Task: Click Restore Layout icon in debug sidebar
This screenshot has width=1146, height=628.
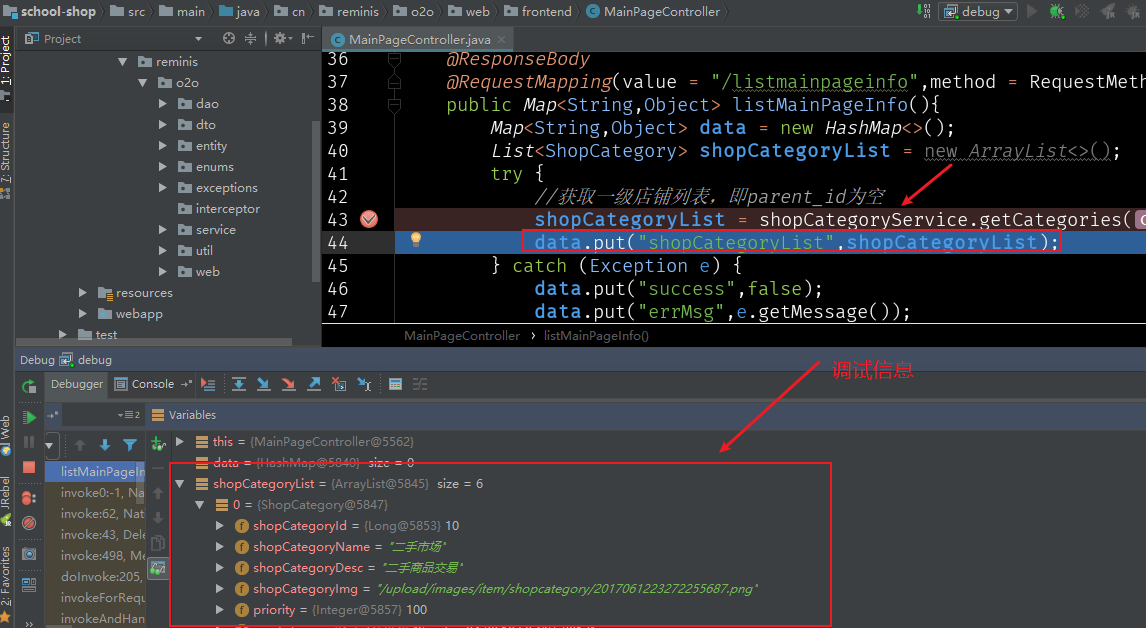Action: 29,585
